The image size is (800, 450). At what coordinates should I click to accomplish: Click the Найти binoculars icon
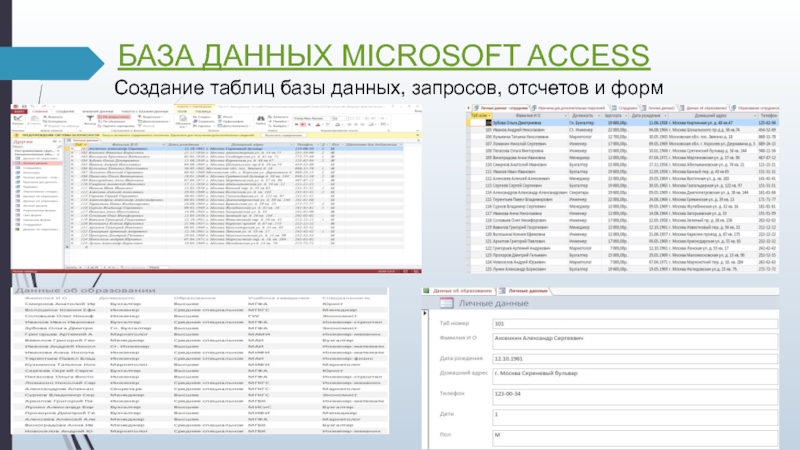[x=261, y=118]
